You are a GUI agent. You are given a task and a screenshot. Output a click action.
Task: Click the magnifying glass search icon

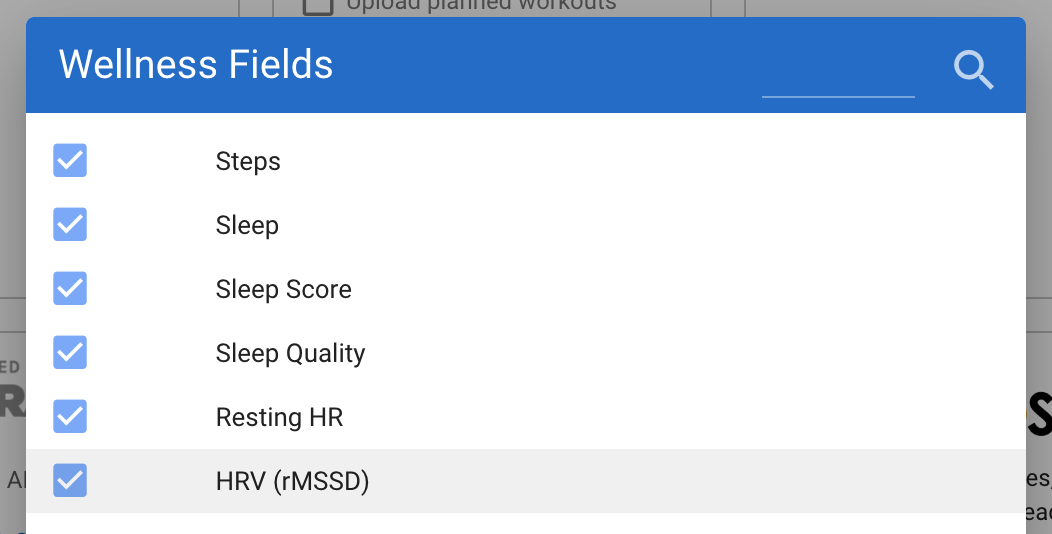pyautogui.click(x=973, y=70)
